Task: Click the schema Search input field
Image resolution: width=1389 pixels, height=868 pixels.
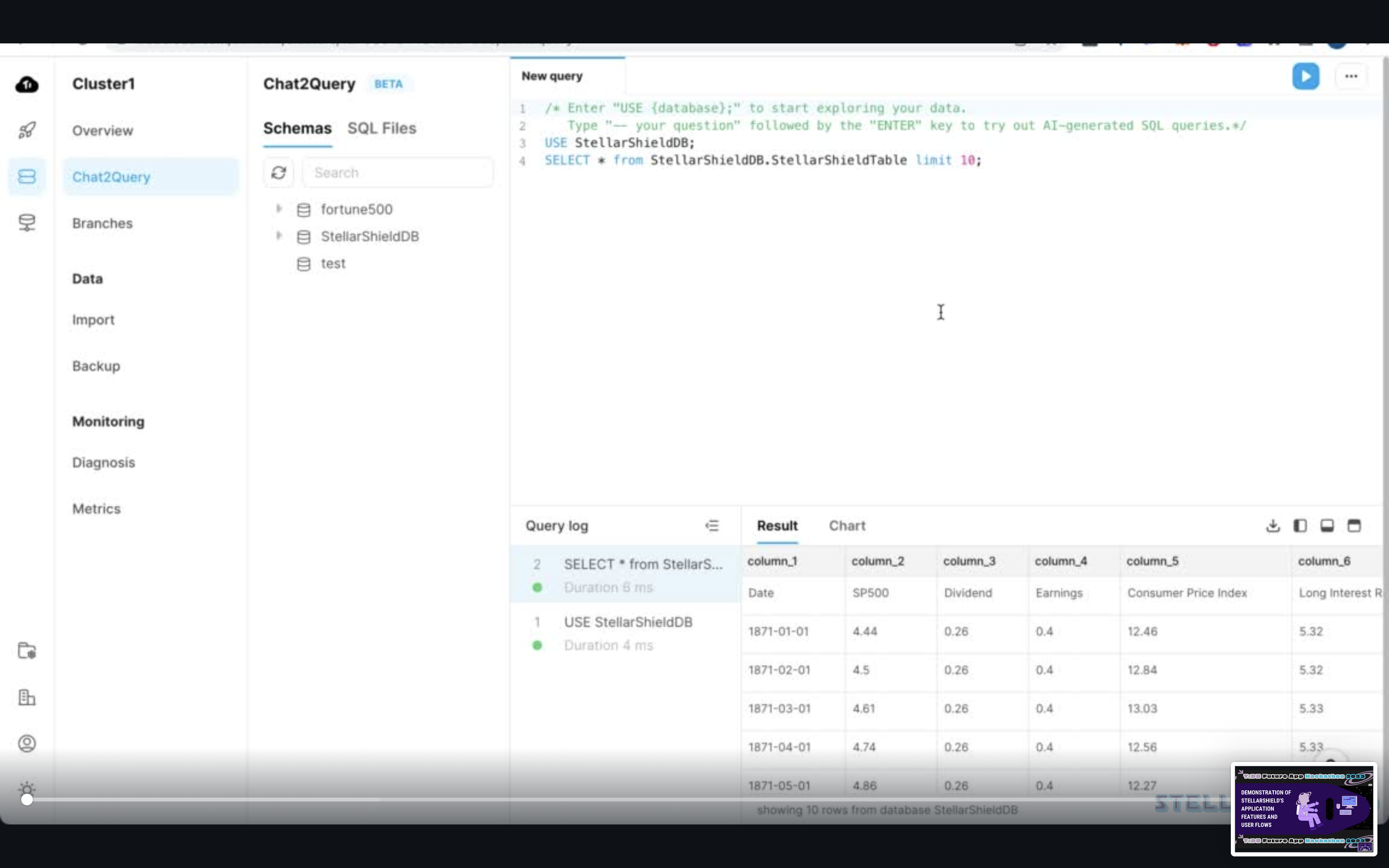Action: point(397,173)
